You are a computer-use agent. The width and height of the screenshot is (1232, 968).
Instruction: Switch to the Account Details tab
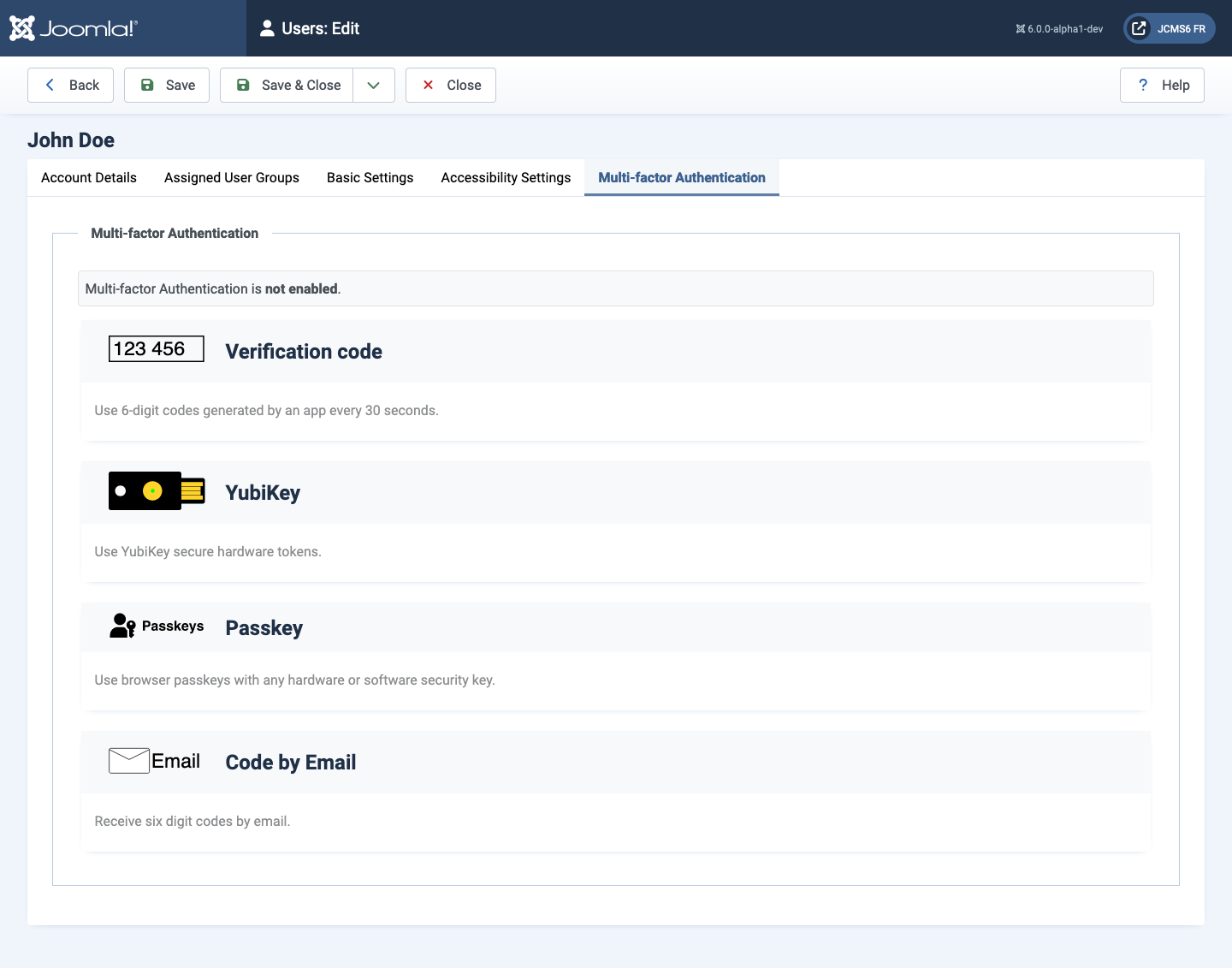click(x=89, y=177)
